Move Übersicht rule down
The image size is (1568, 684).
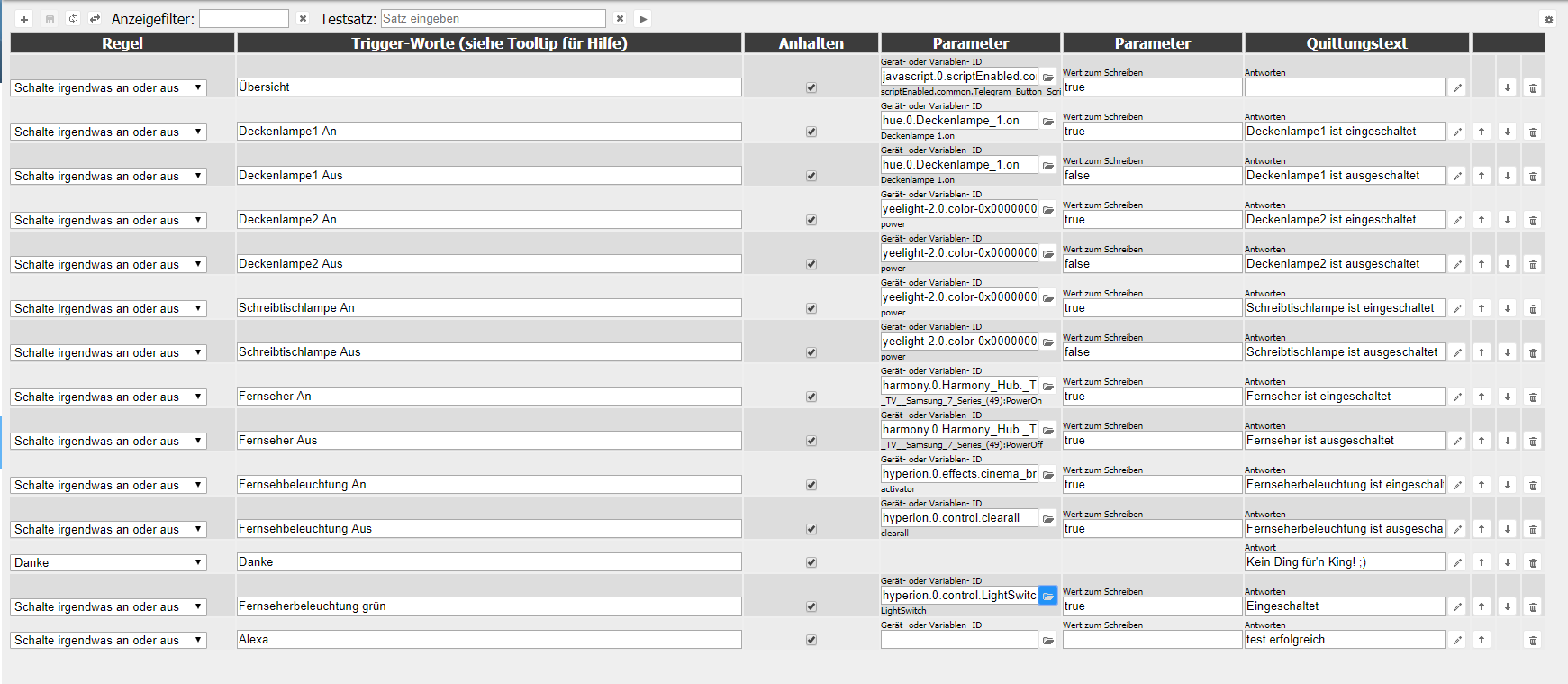point(1507,87)
